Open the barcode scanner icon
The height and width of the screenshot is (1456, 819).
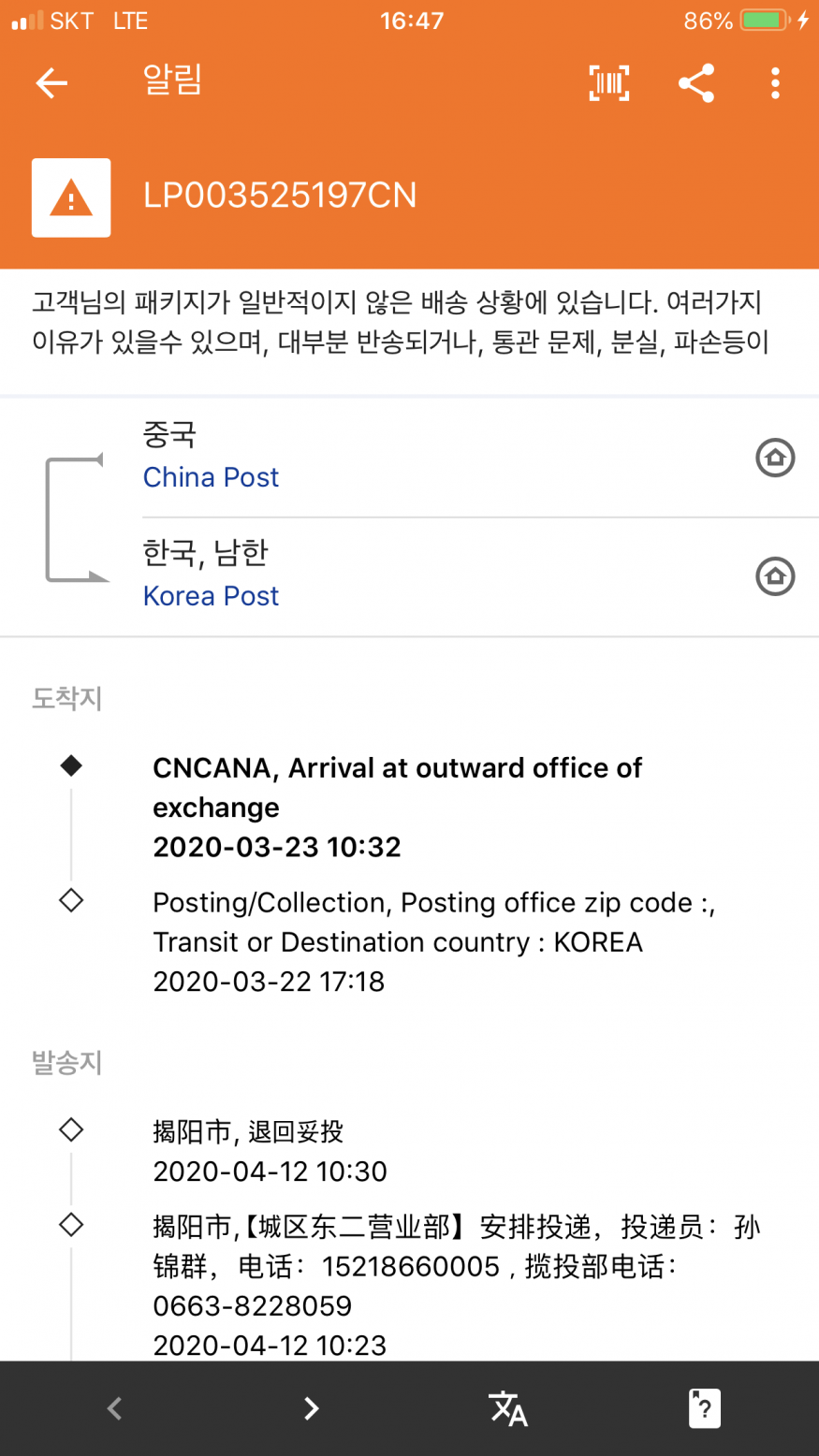pyautogui.click(x=608, y=83)
